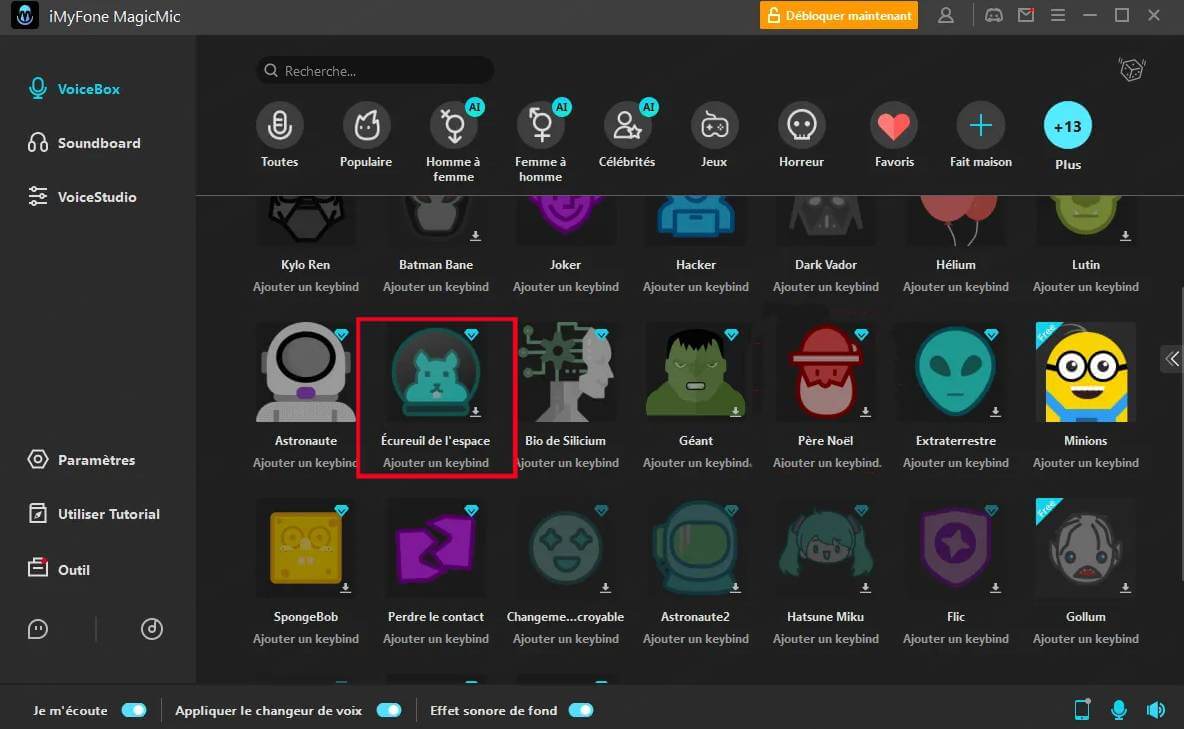Open the Soundboard section
The height and width of the screenshot is (729, 1184).
84,143
